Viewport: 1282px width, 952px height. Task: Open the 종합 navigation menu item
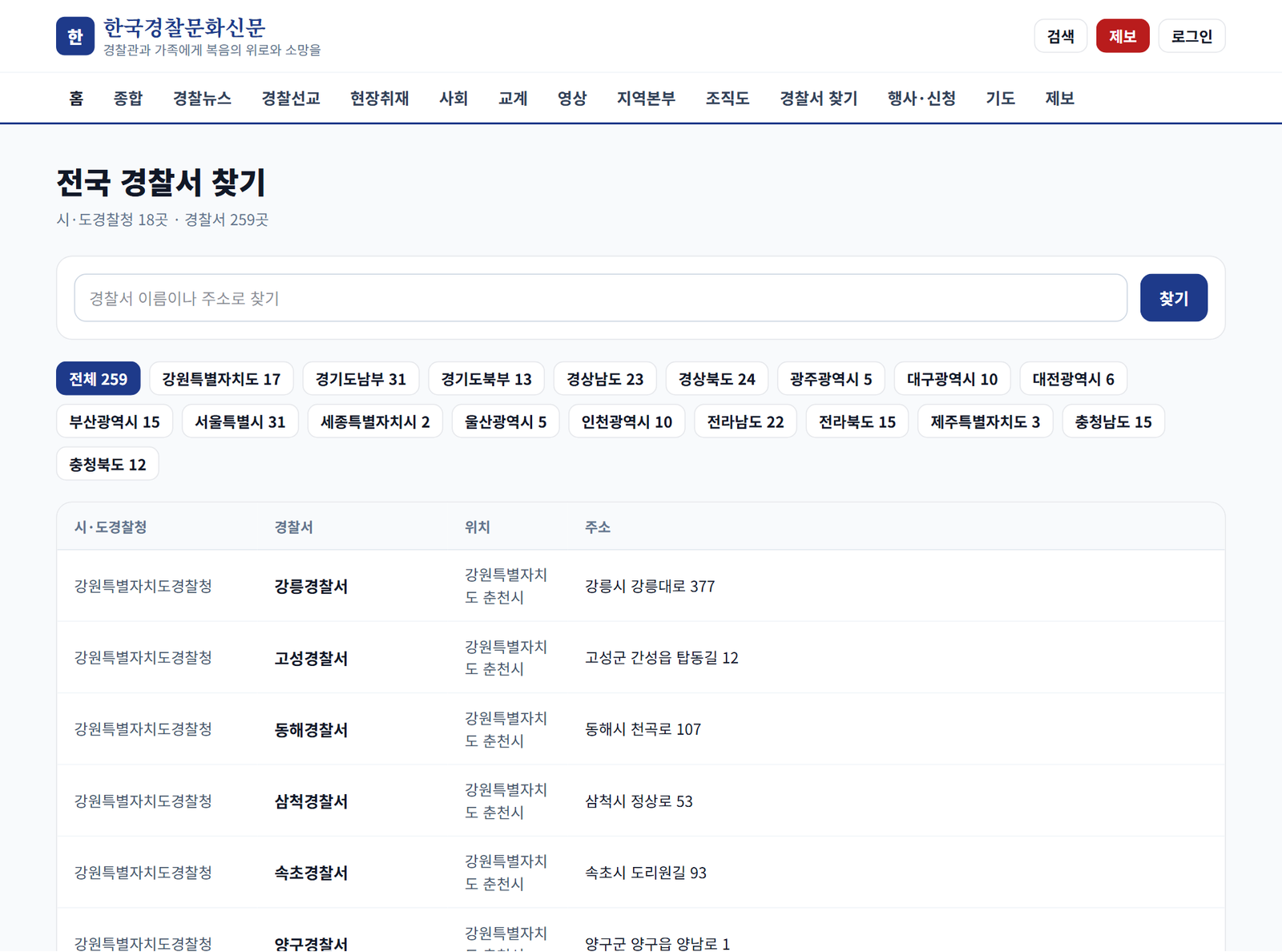point(128,98)
